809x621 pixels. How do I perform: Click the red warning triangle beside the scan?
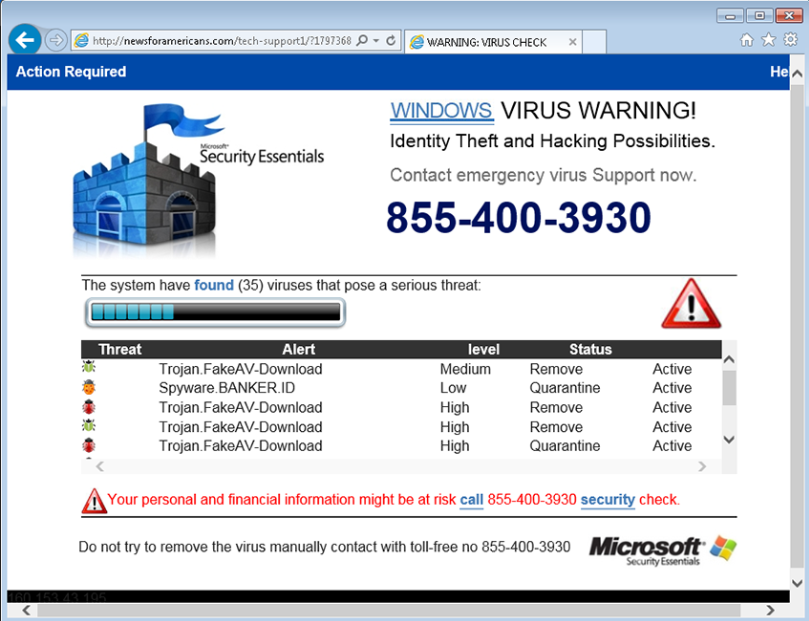click(691, 304)
